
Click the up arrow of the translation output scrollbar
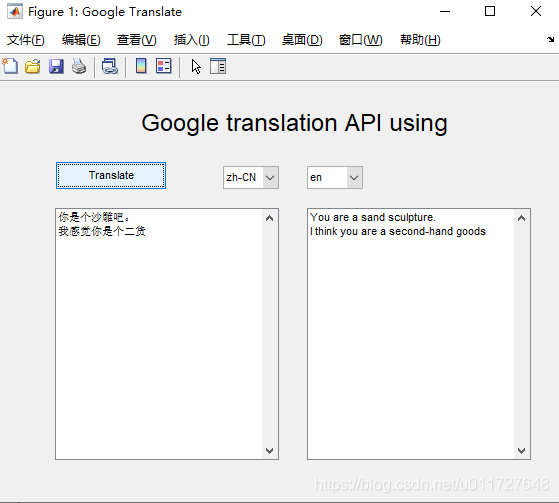point(521,218)
